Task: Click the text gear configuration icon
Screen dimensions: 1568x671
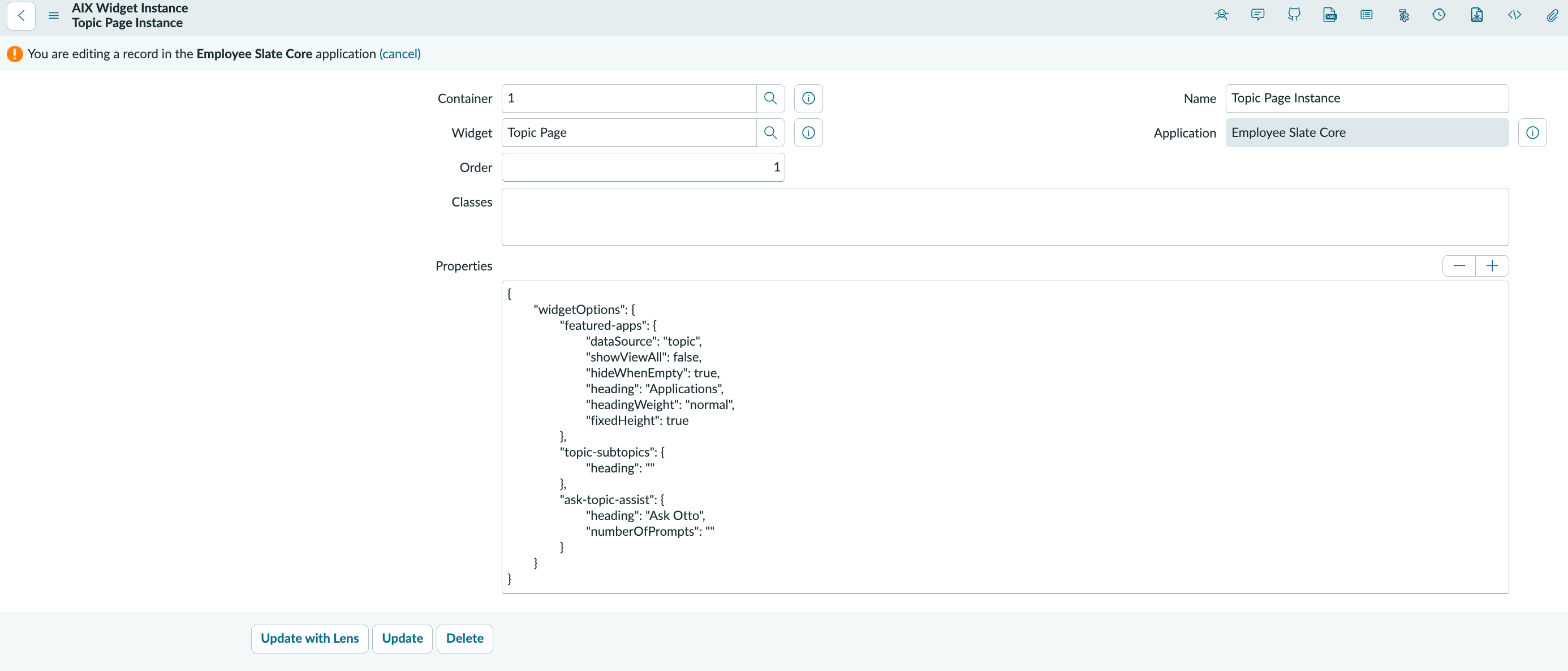Action: 1403,15
